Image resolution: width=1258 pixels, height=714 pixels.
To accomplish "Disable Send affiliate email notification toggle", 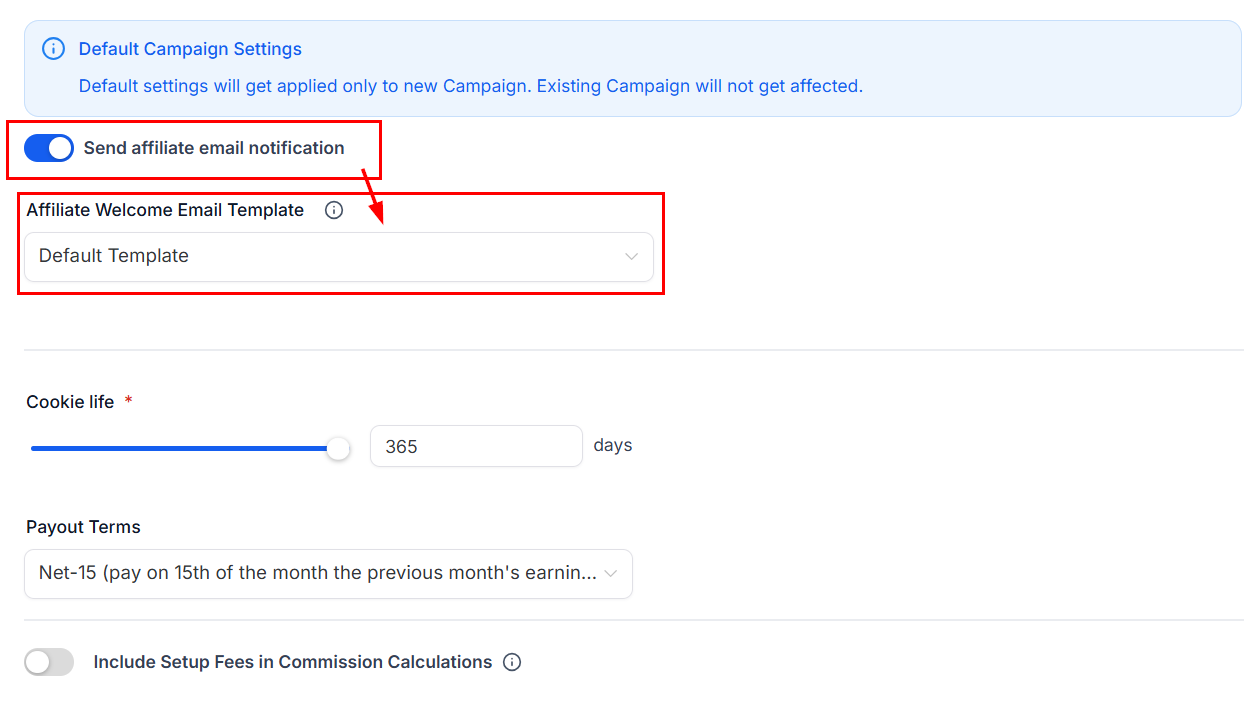I will 49,148.
